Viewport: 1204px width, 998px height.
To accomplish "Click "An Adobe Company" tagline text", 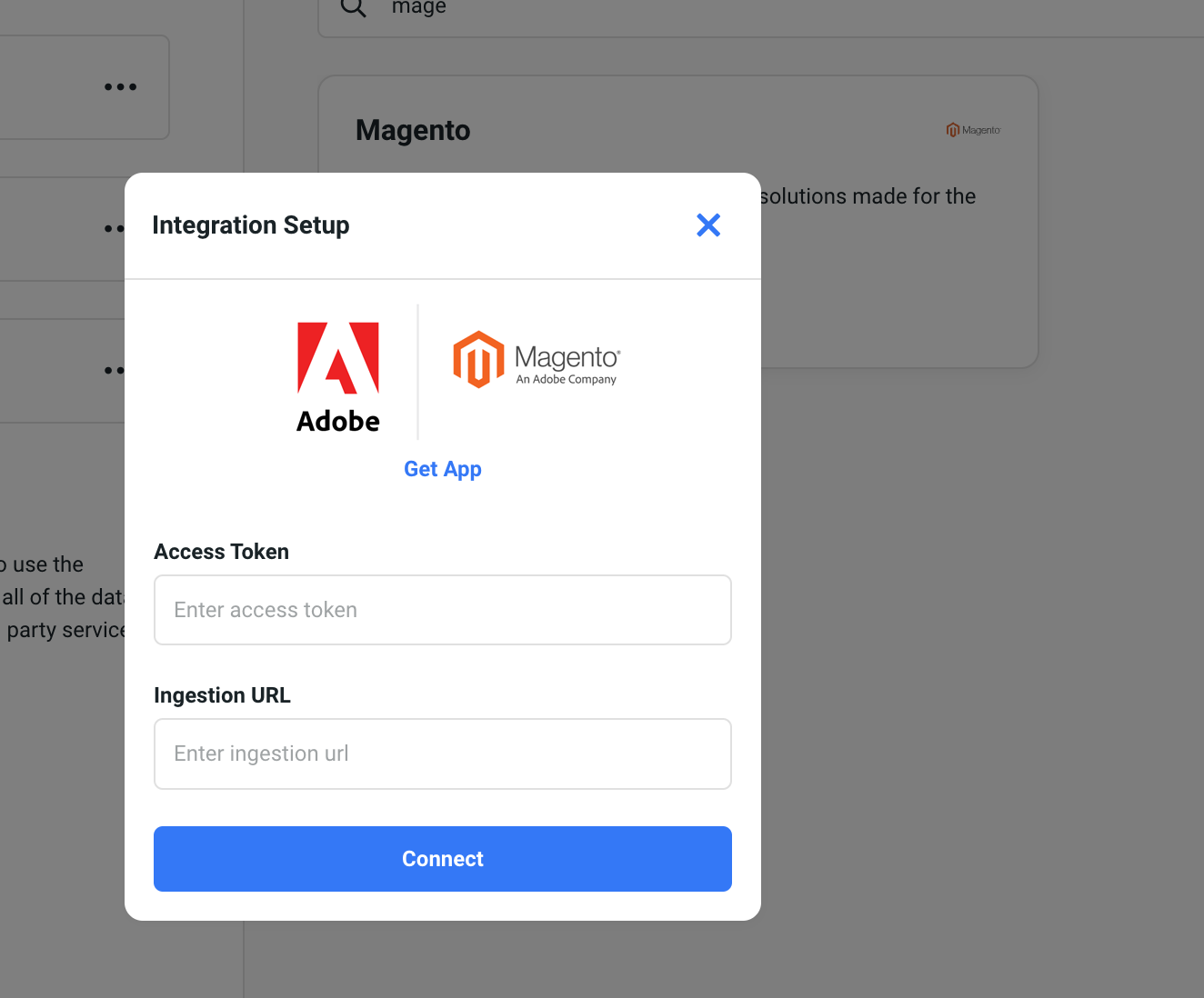I will 567,380.
